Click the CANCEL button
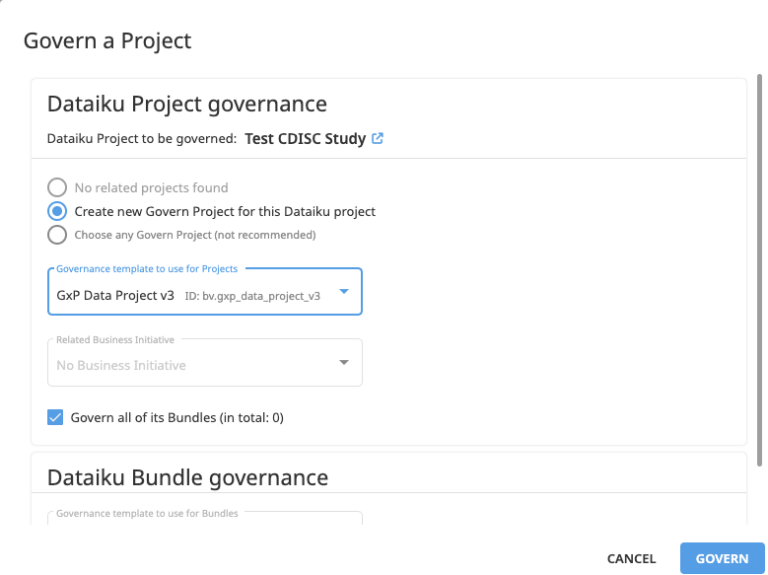 [x=631, y=559]
